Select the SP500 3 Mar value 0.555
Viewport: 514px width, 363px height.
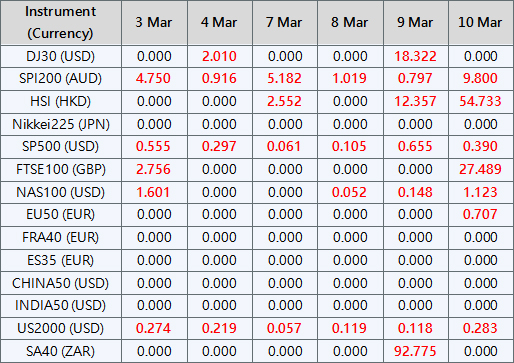153,146
